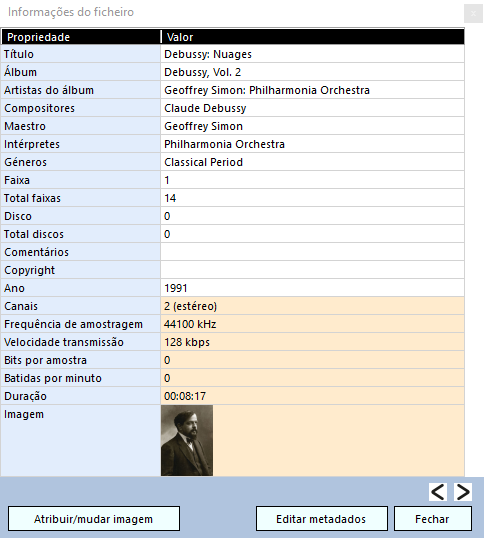Click the Faixa value 1

[x=167, y=180]
